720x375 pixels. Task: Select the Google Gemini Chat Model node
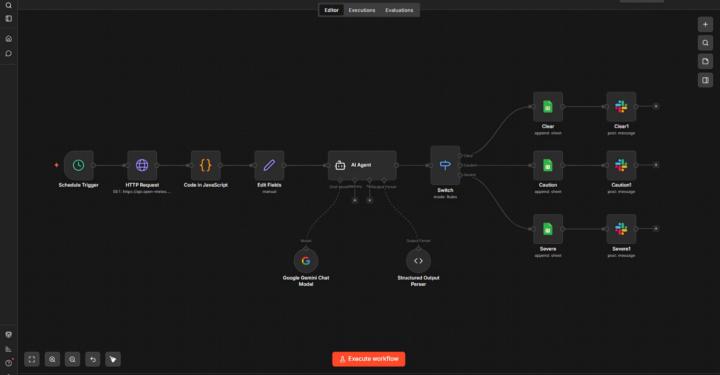point(306,261)
